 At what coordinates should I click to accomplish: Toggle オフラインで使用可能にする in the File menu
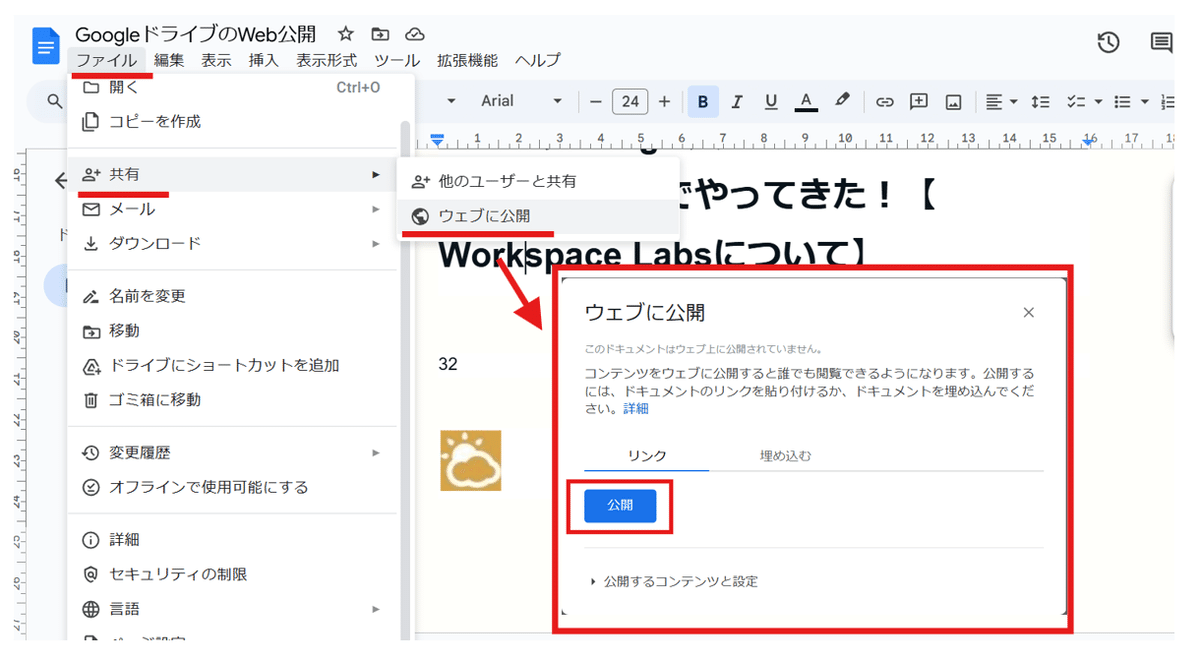(232, 487)
